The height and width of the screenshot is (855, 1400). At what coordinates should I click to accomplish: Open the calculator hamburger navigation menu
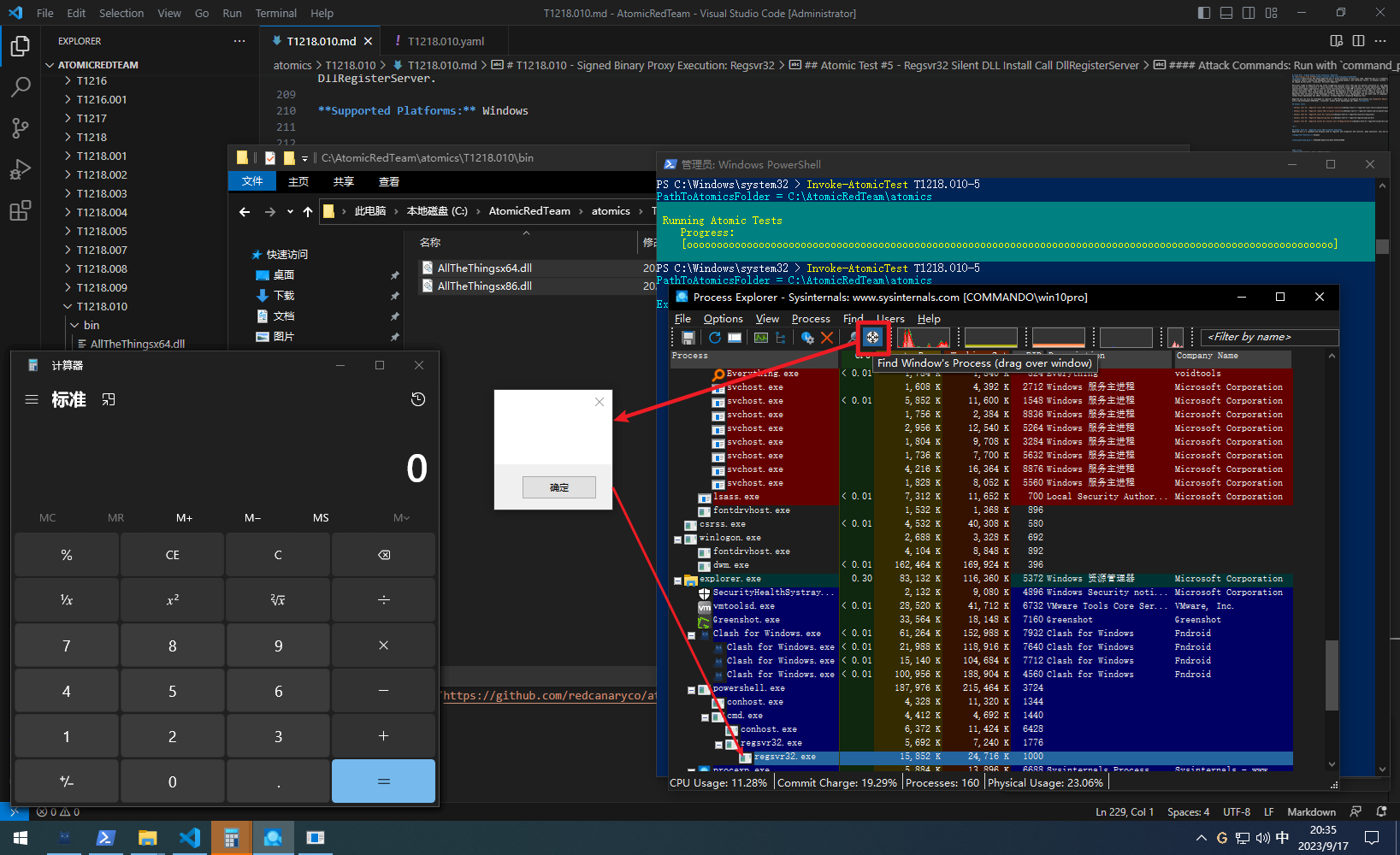32,399
